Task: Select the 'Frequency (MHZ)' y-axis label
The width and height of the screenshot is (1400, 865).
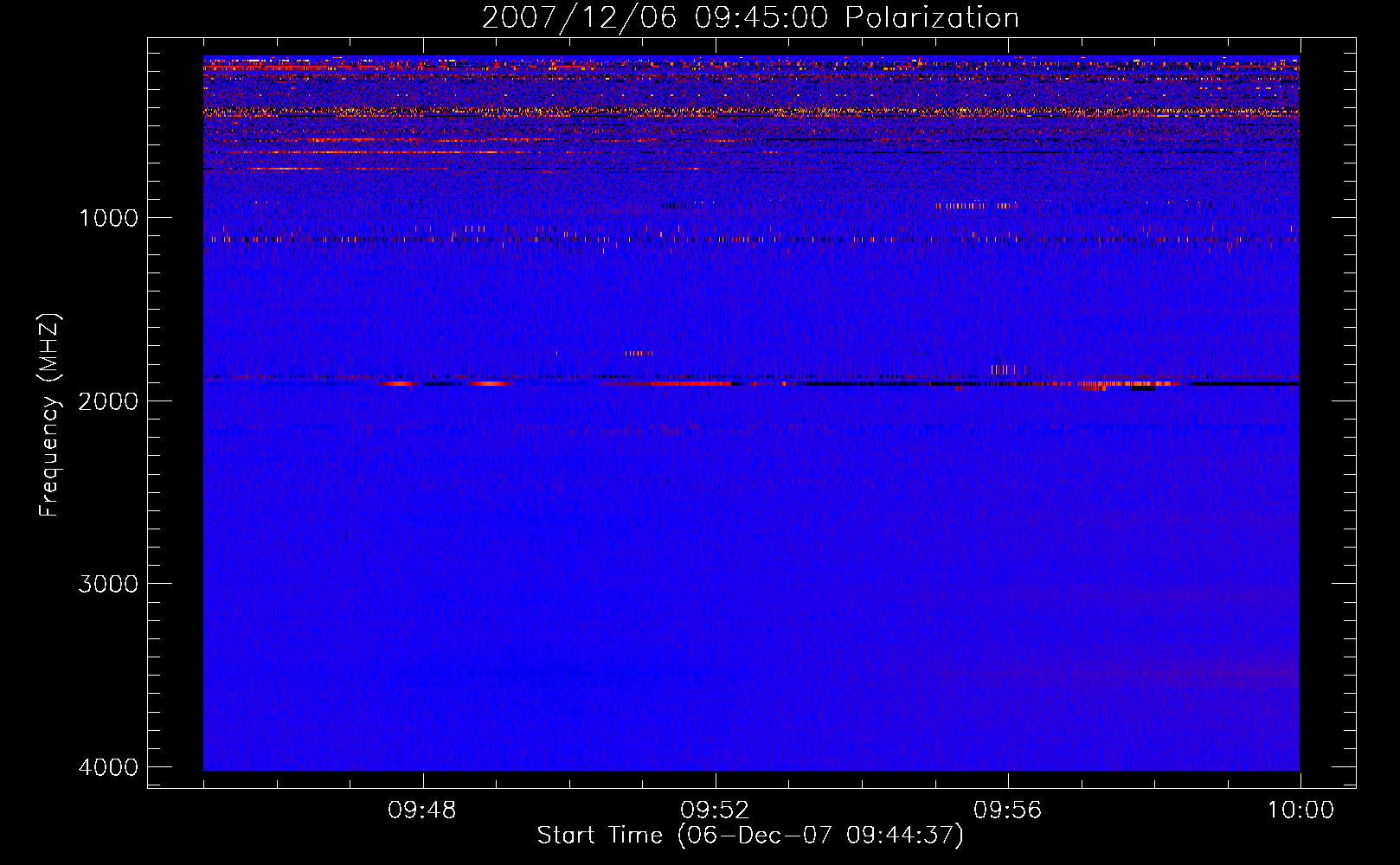Action: click(x=48, y=415)
